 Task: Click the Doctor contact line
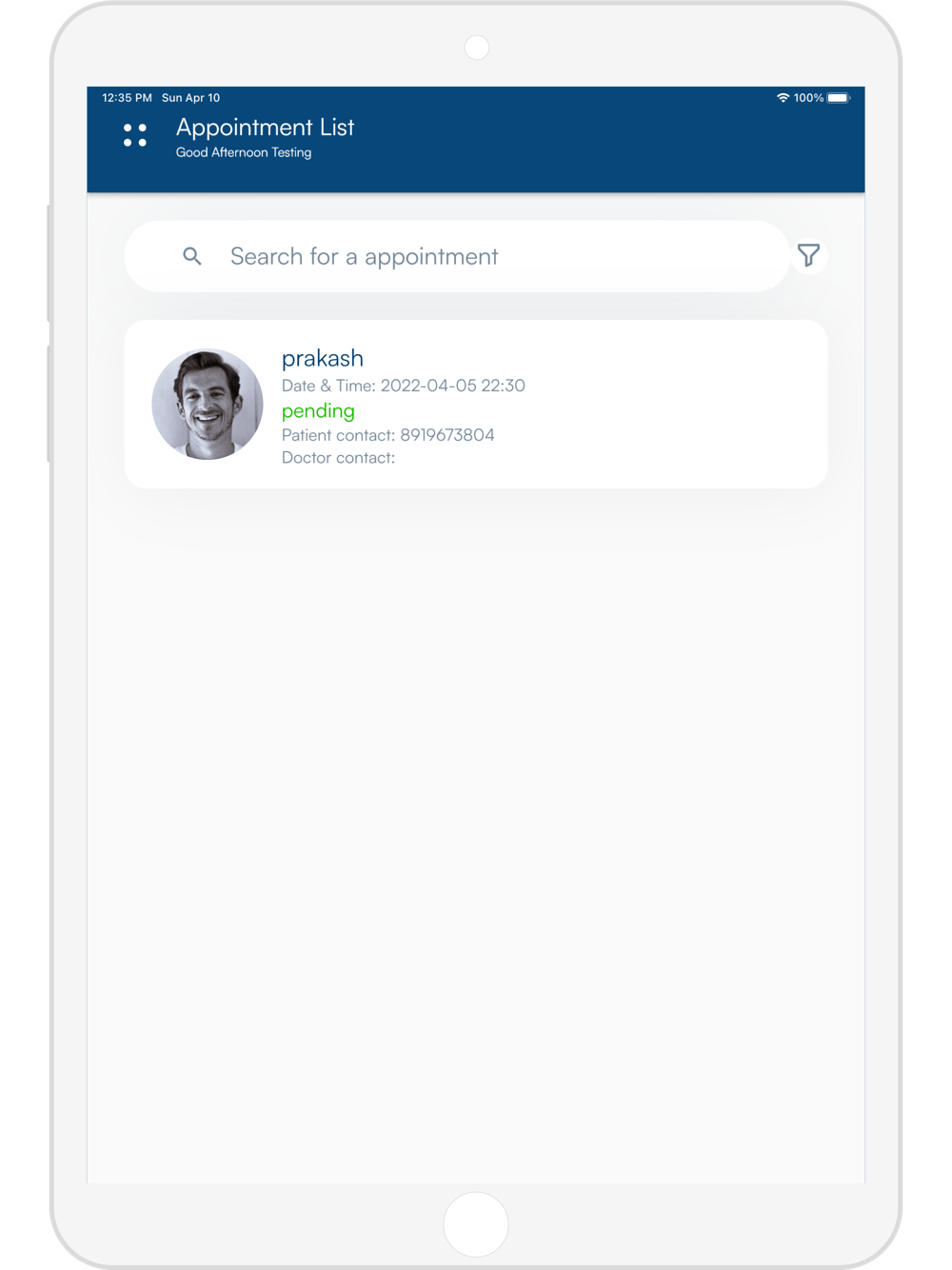tap(338, 458)
